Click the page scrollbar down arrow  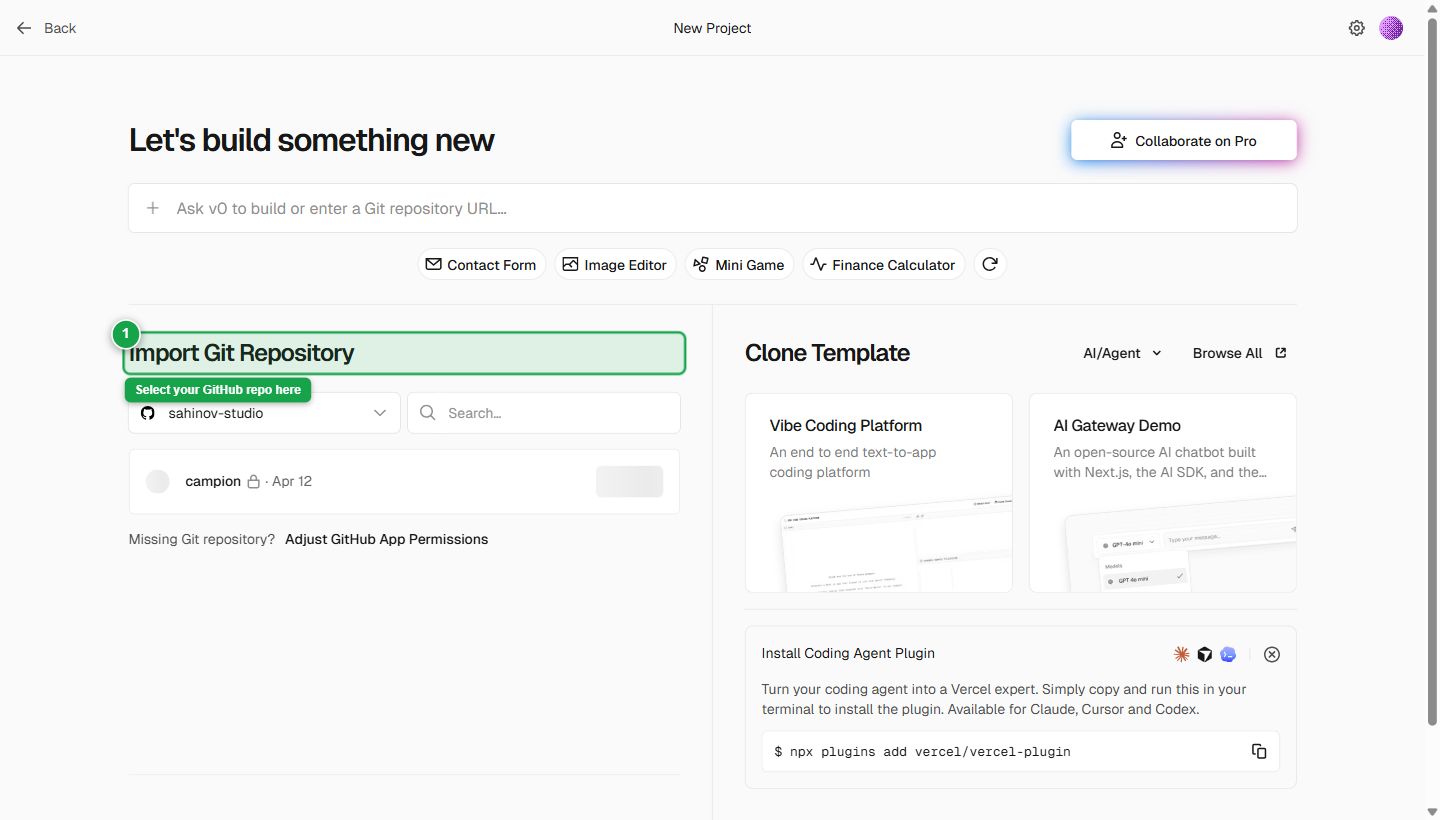click(x=1433, y=811)
